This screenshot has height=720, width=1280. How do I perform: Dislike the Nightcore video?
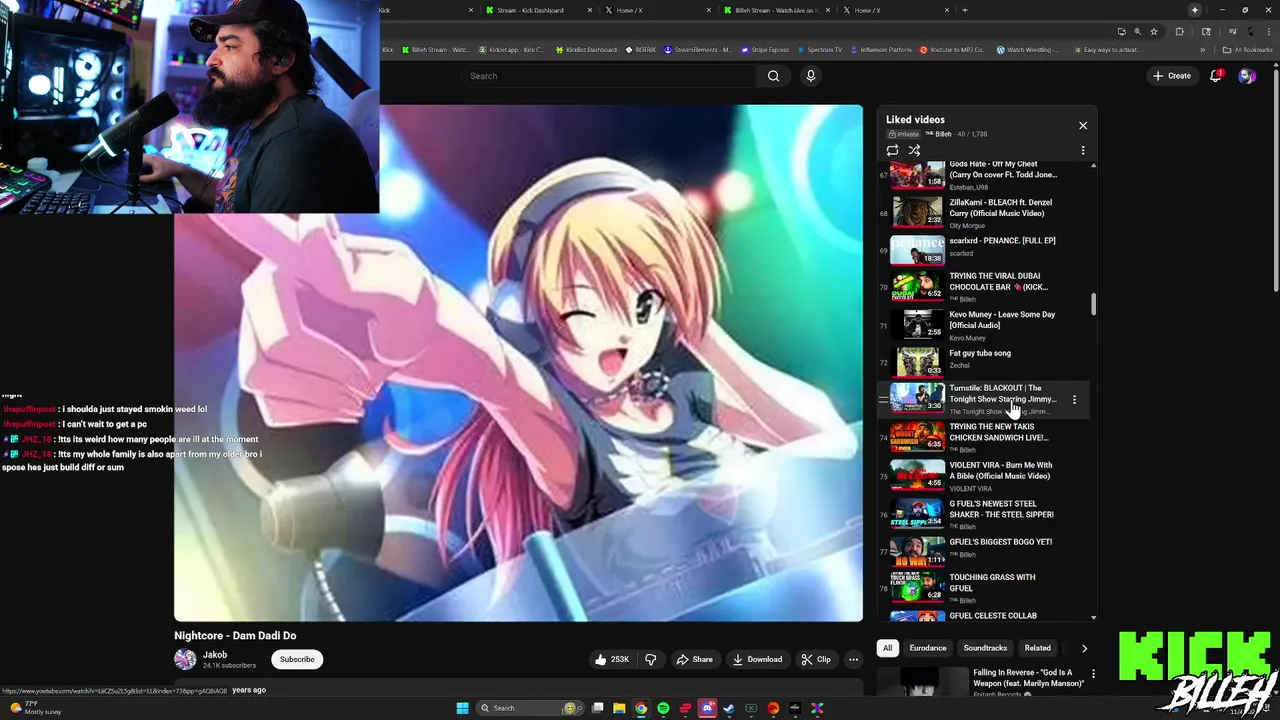click(651, 659)
